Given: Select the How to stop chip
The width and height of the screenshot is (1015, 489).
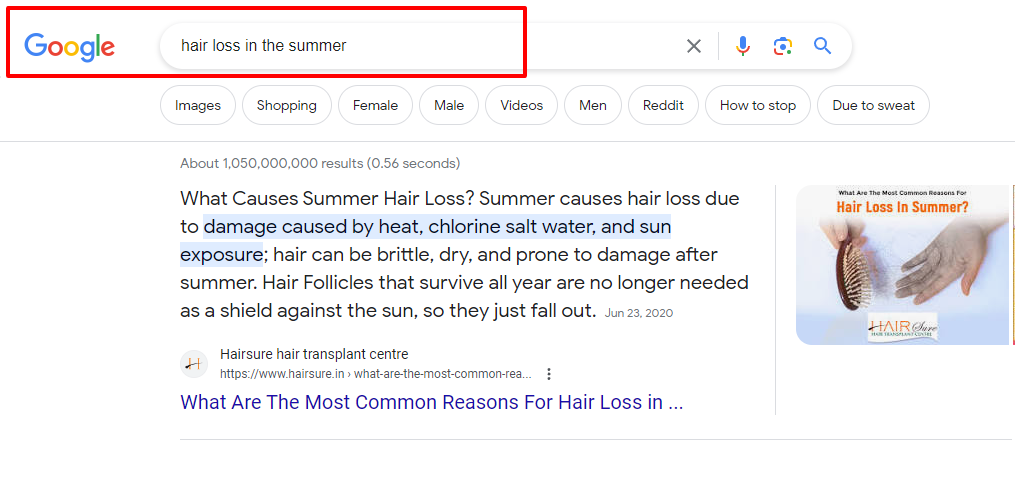Looking at the screenshot, I should click(758, 105).
